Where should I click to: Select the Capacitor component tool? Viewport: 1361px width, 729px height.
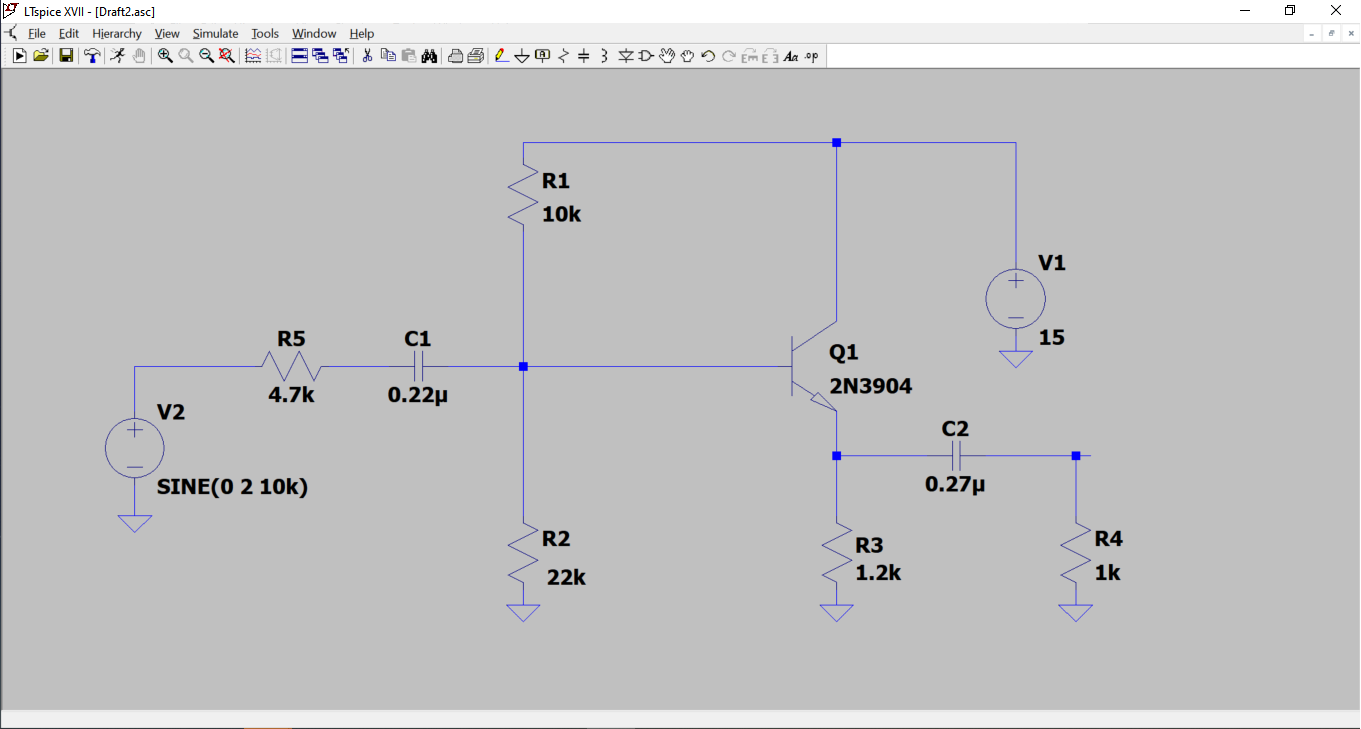[x=581, y=55]
